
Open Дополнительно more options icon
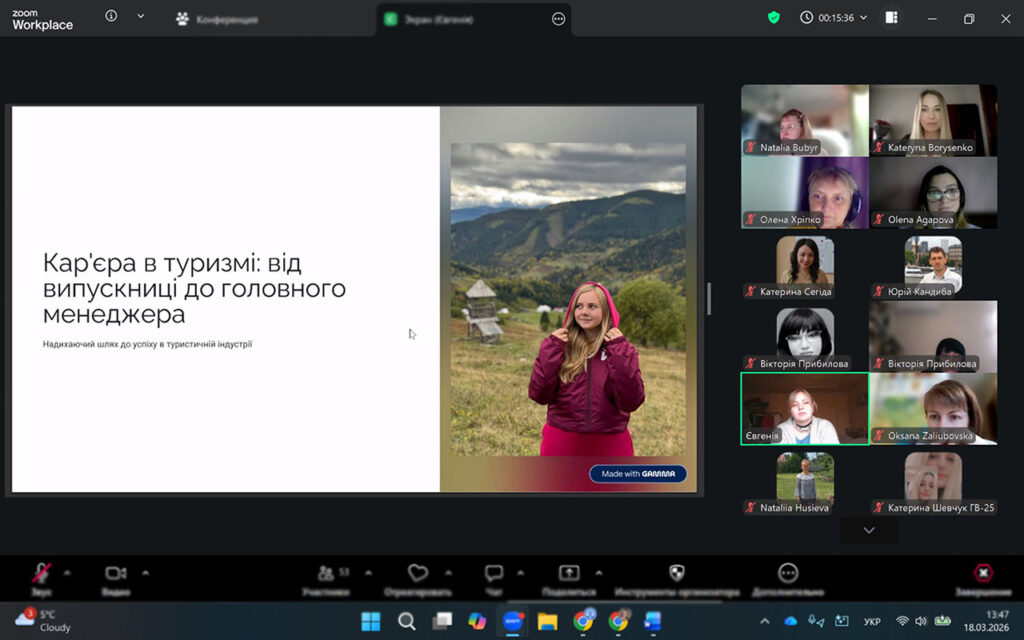788,573
